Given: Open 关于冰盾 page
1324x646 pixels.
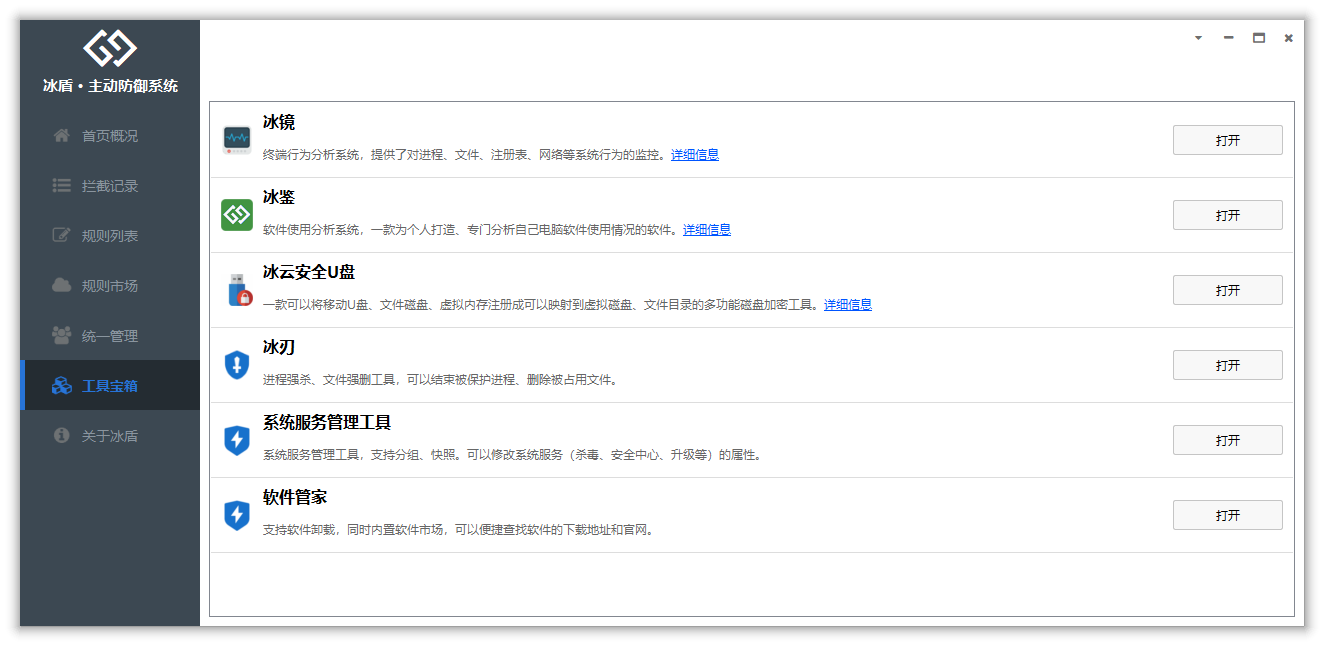Looking at the screenshot, I should 110,436.
